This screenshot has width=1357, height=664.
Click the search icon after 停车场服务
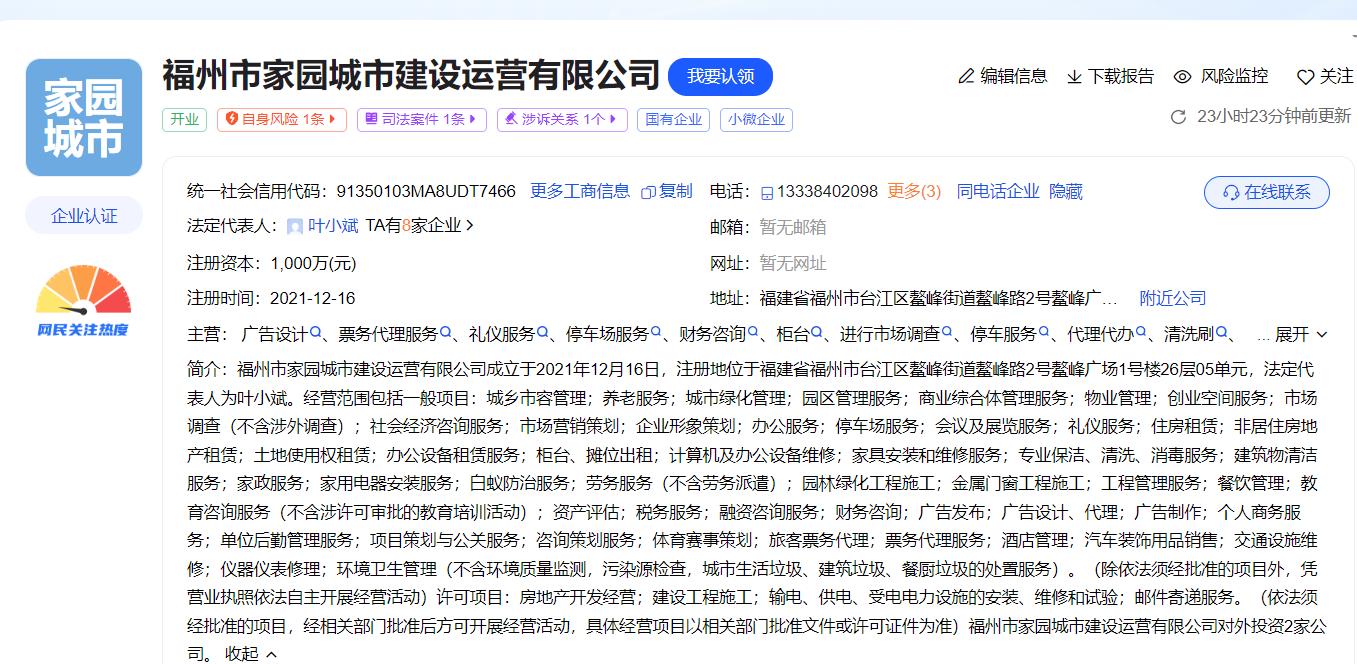coord(656,332)
